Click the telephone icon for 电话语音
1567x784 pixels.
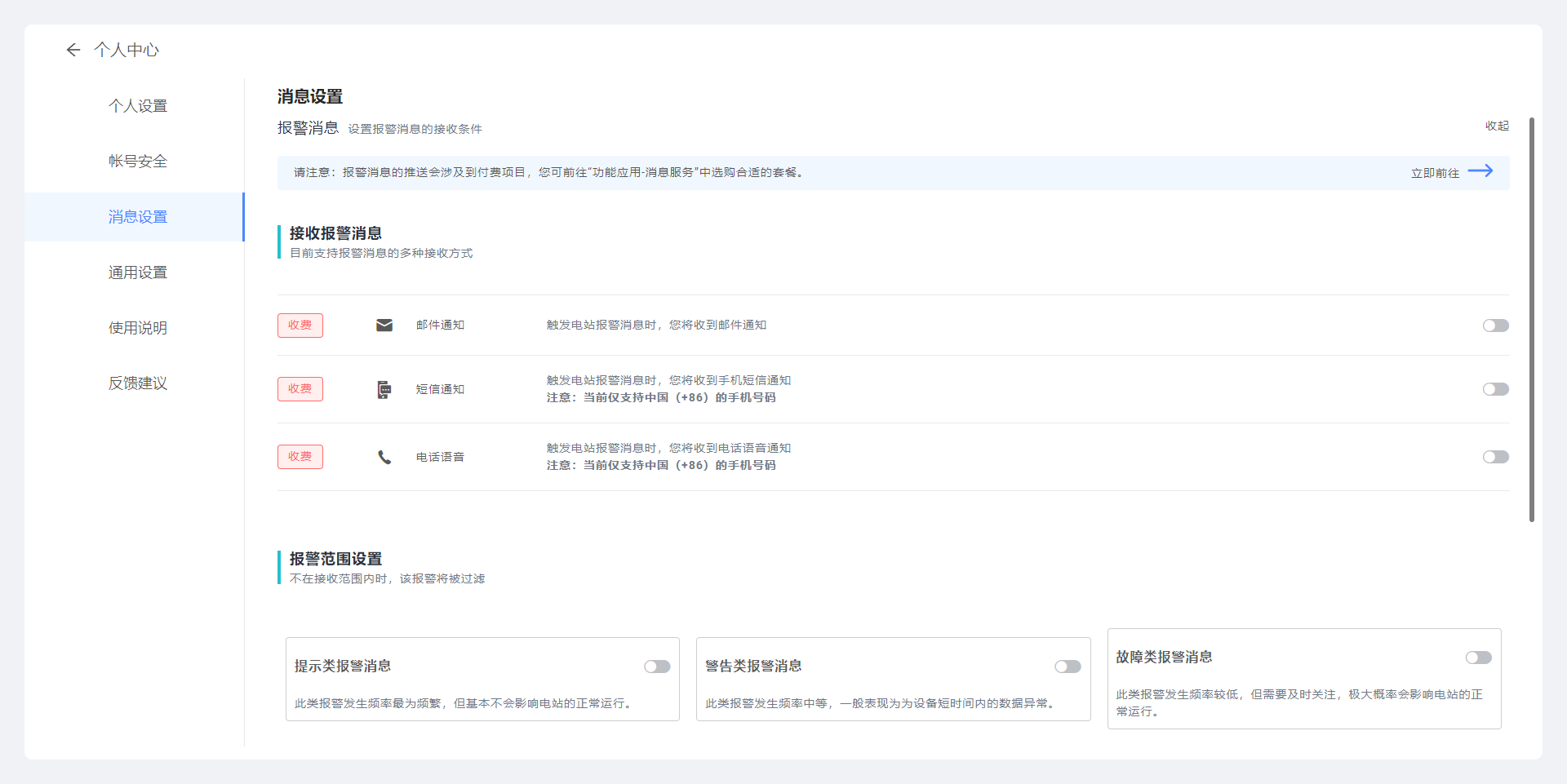click(384, 458)
